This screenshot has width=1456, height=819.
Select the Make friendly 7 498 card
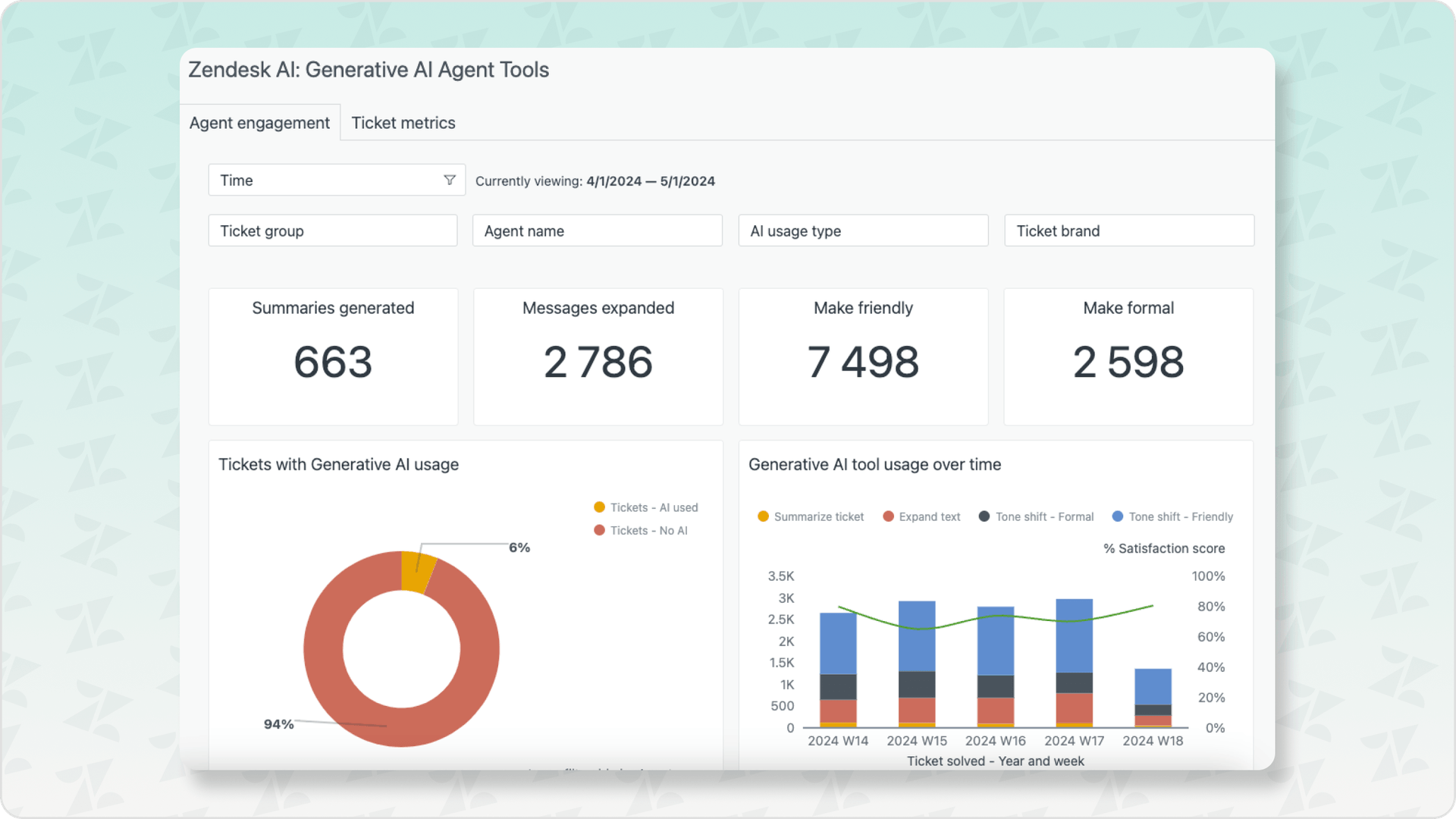click(863, 356)
